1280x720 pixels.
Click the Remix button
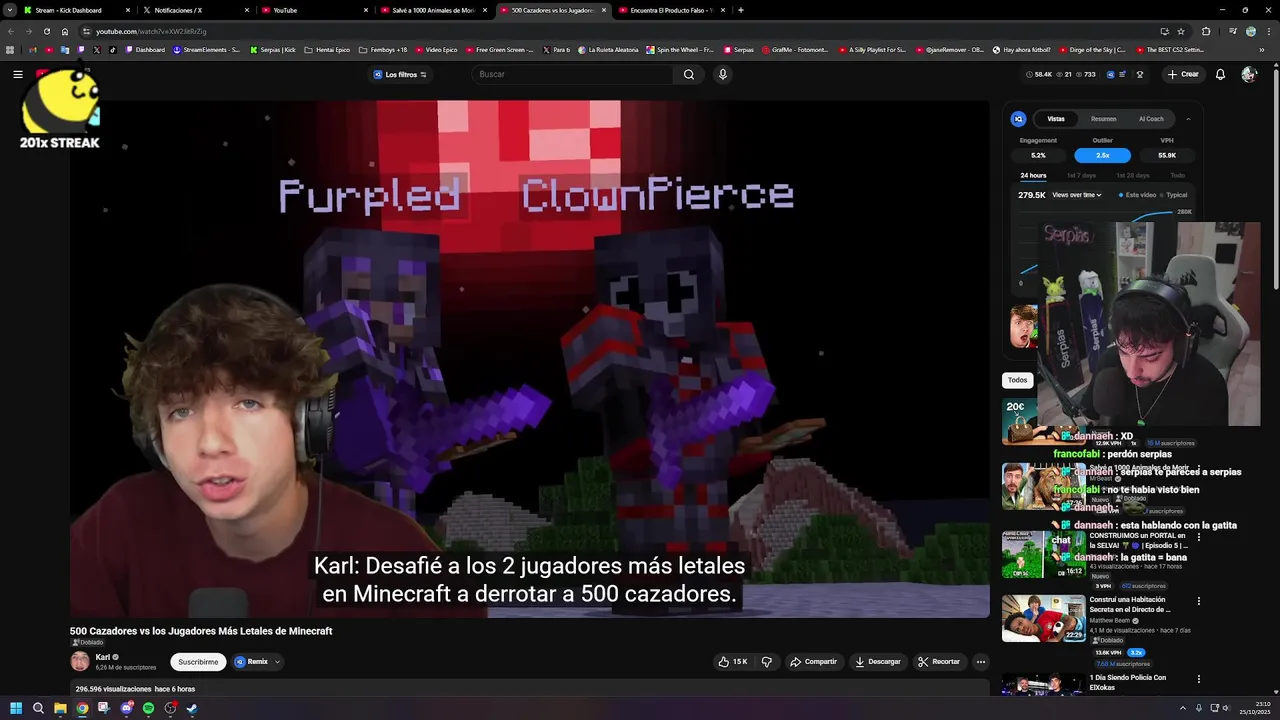[x=251, y=661]
